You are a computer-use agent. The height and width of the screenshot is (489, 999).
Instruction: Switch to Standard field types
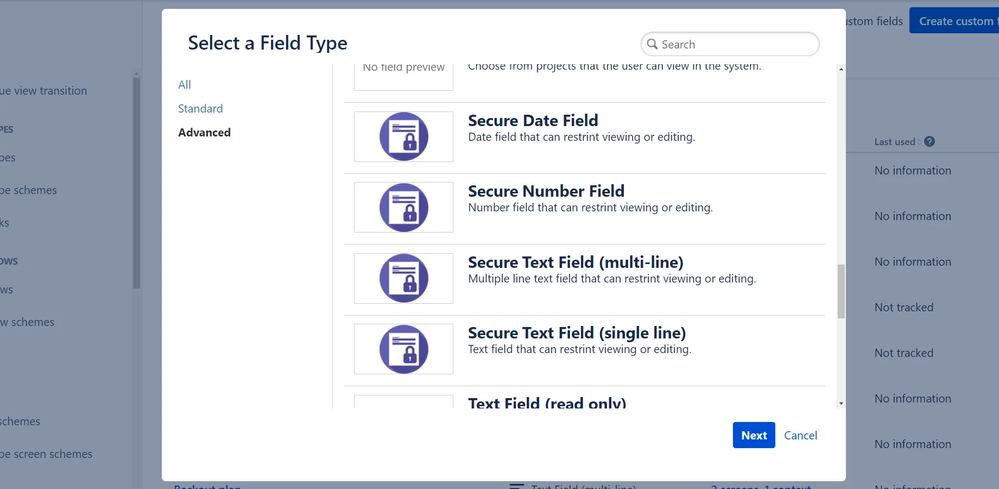tap(200, 109)
